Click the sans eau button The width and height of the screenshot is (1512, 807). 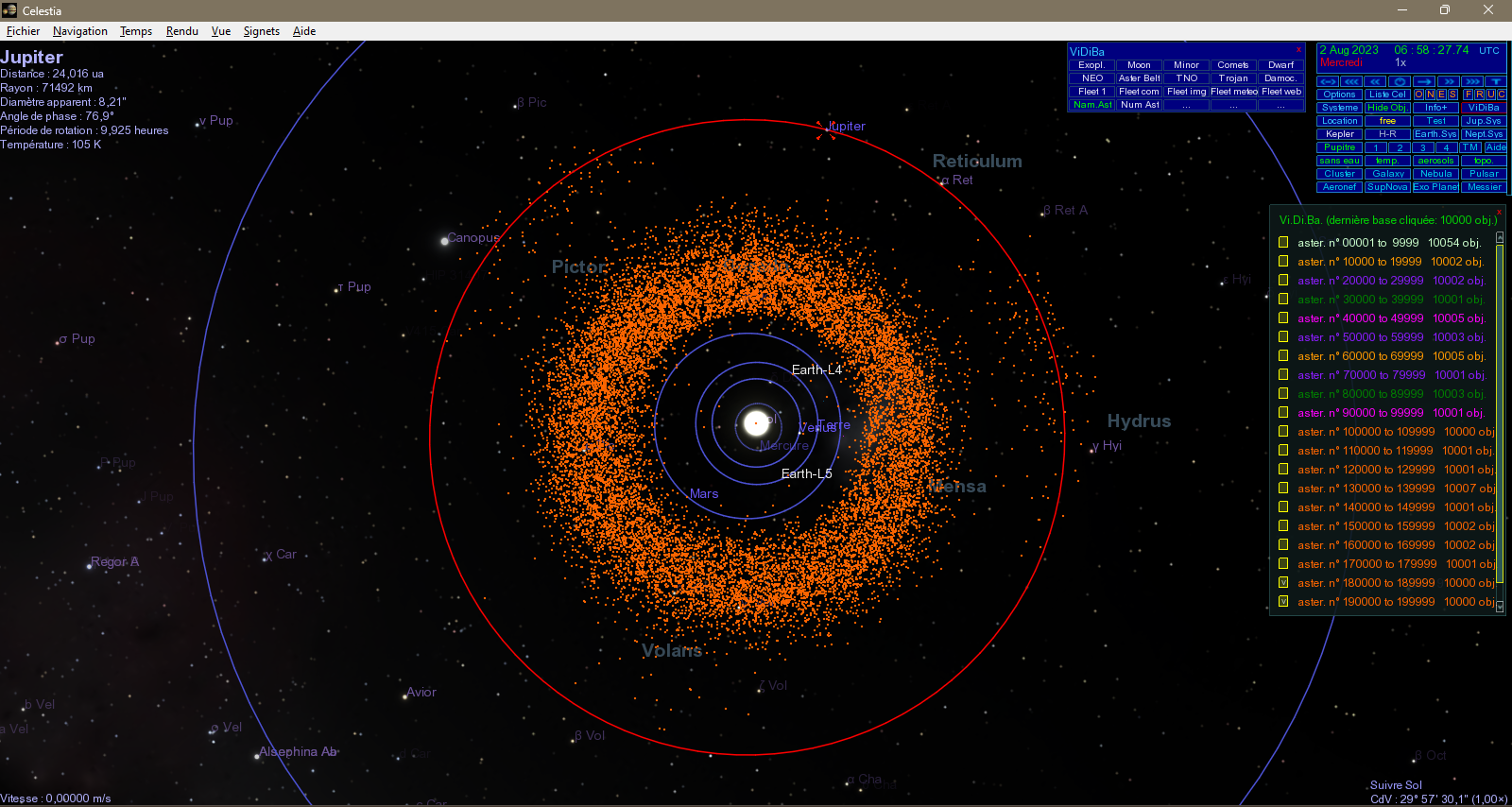(1339, 161)
